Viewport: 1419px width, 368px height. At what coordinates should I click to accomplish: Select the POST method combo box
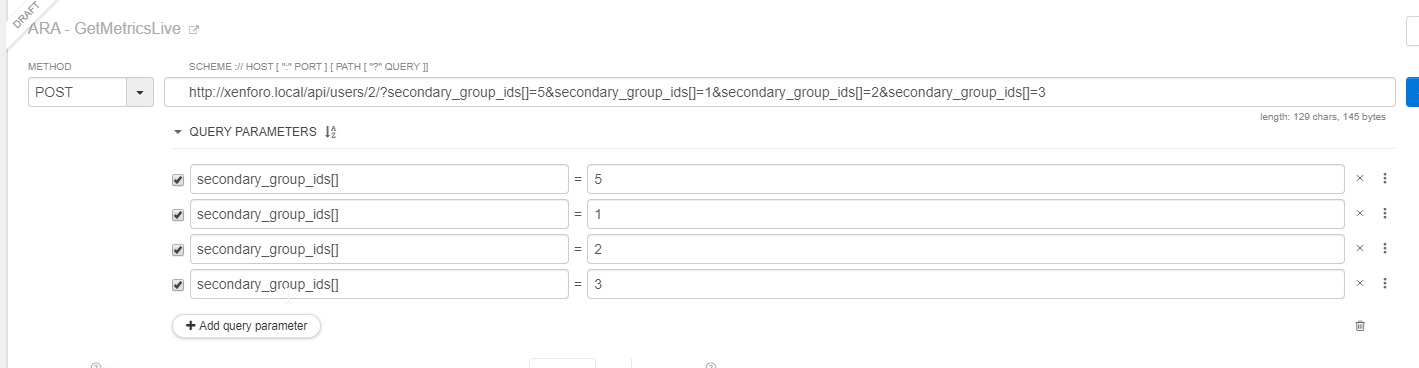[90, 92]
